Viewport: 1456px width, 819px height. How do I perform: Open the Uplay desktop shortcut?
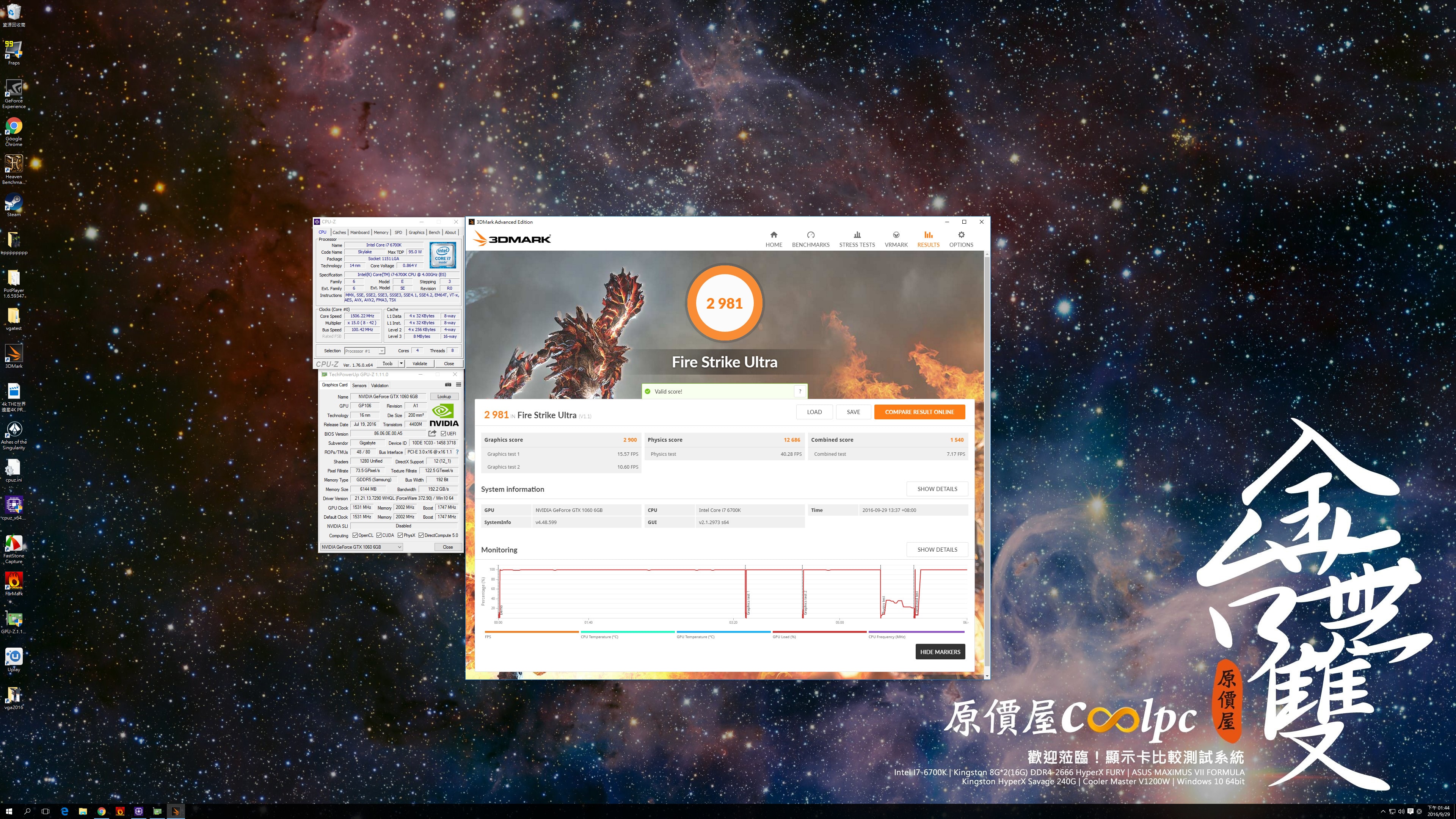click(14, 660)
